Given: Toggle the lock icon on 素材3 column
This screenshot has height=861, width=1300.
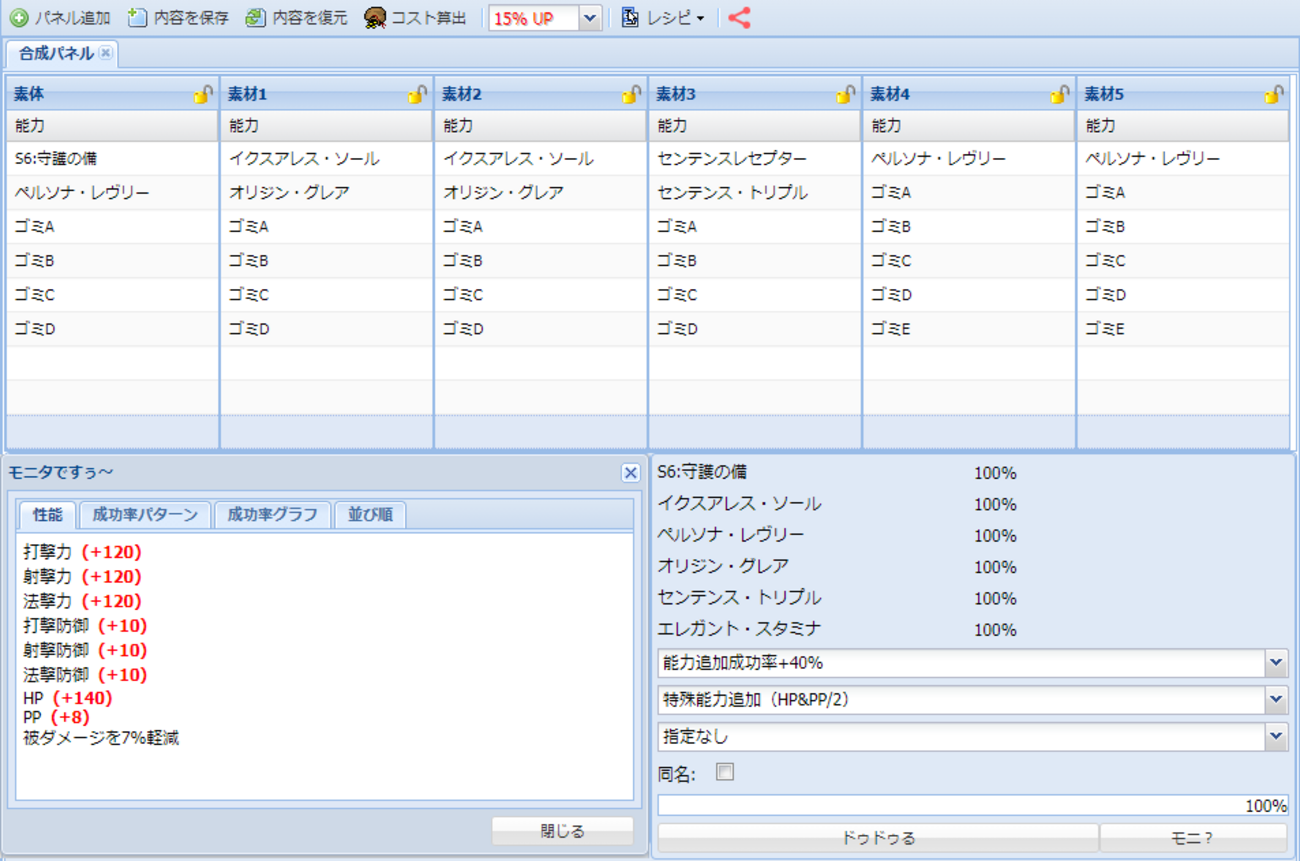Looking at the screenshot, I should [x=845, y=95].
